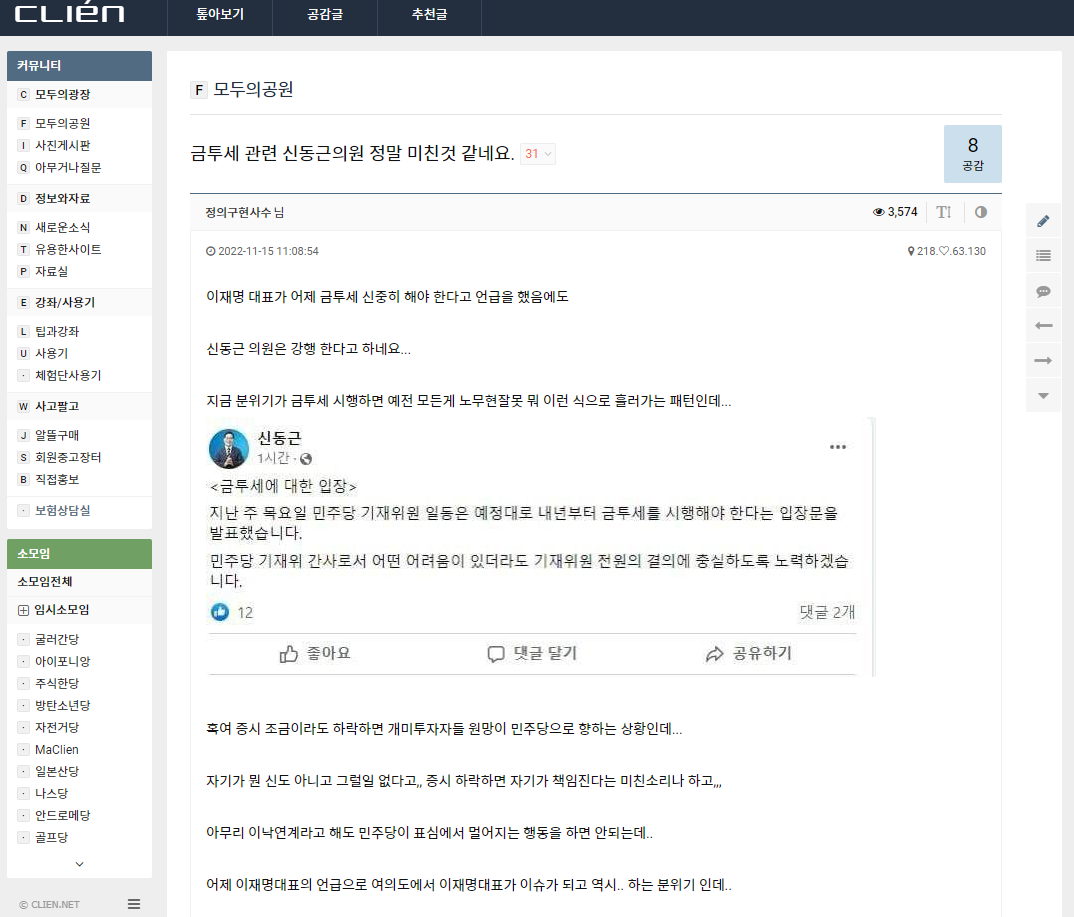Image resolution: width=1074 pixels, height=917 pixels.
Task: Click the scroll-down triangle icon
Action: [x=1043, y=395]
